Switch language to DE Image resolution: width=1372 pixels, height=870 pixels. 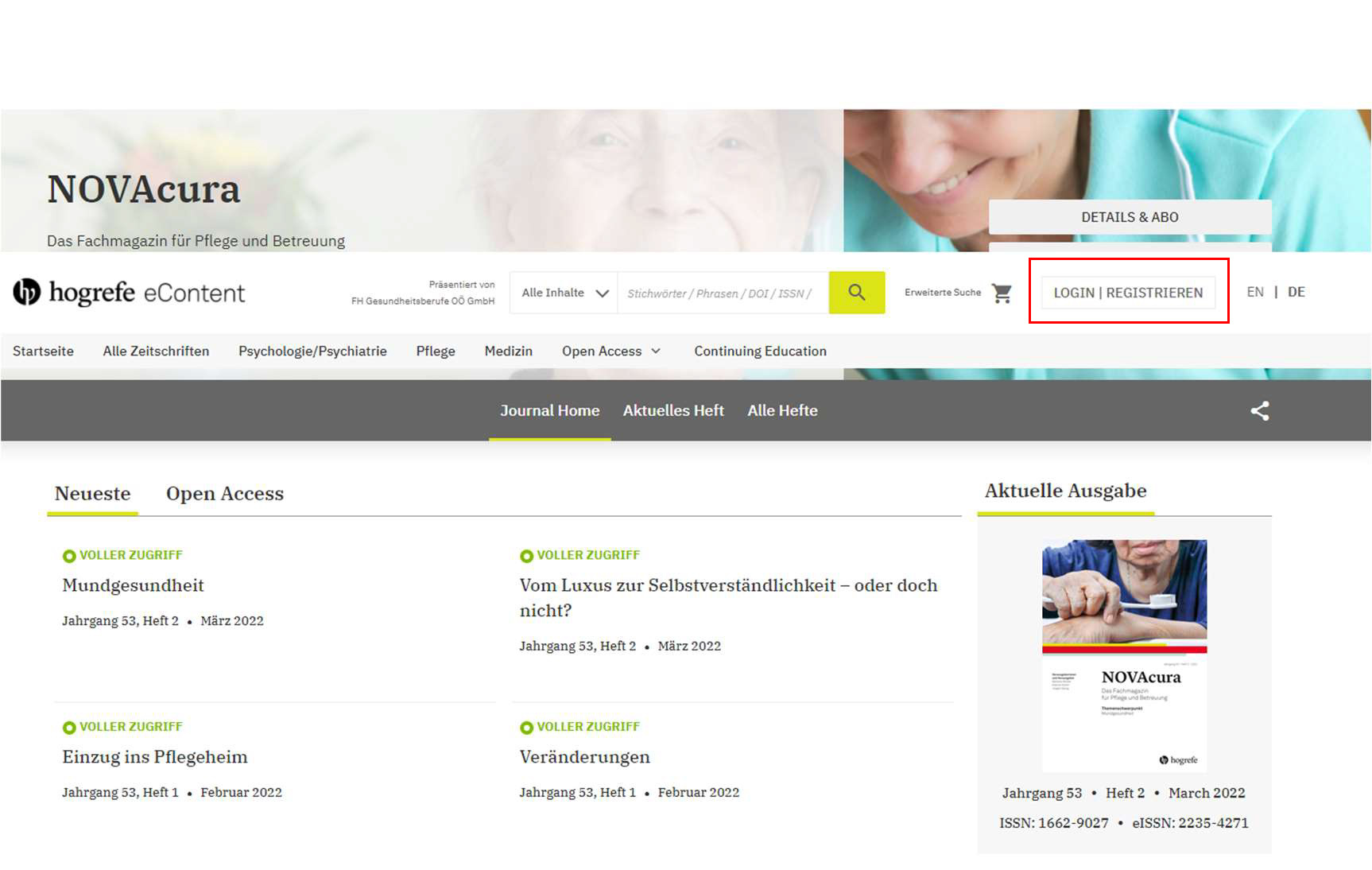1296,292
